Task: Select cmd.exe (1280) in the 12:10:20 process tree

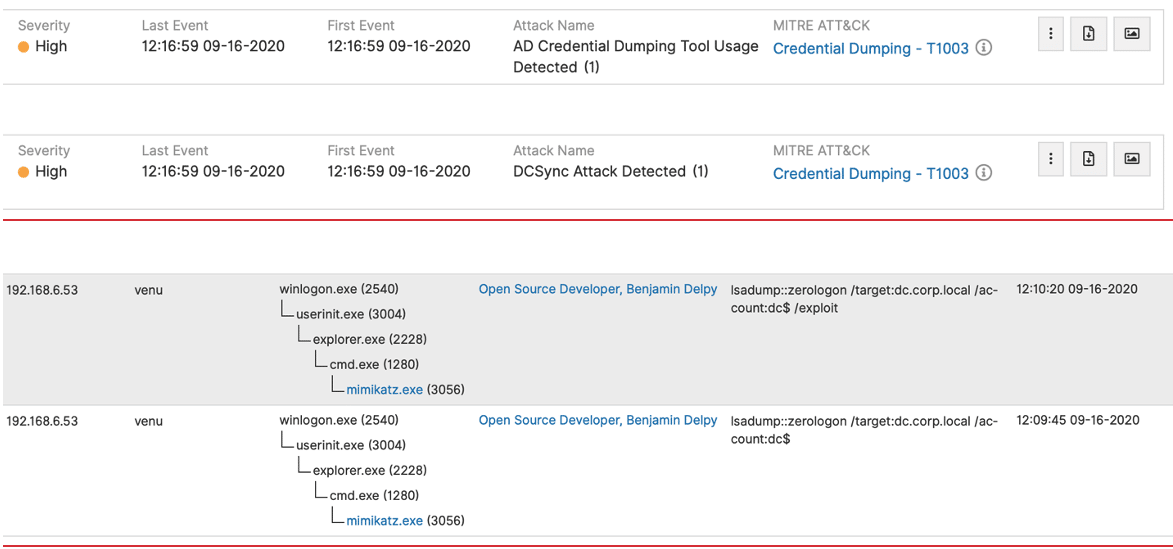Action: (374, 364)
